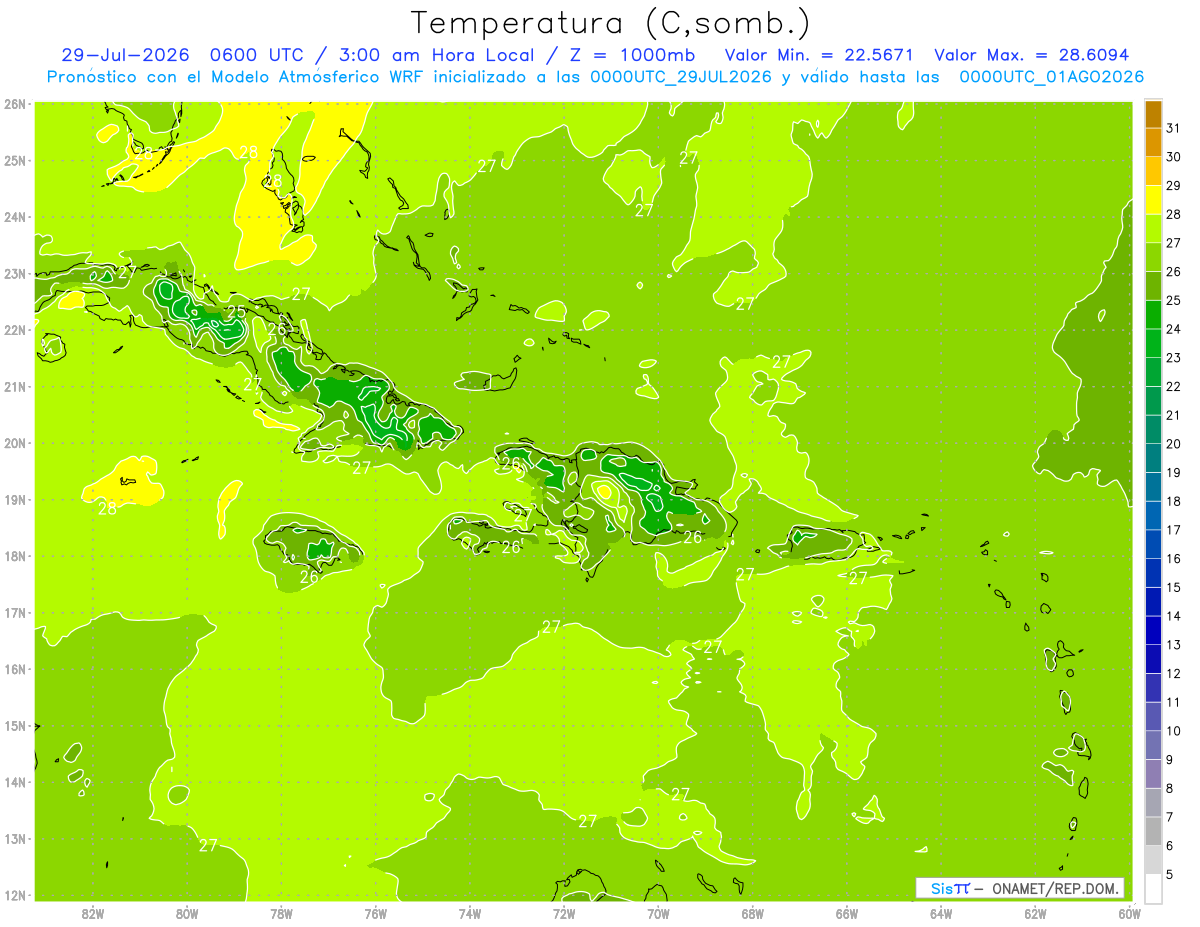1200x927 pixels.
Task: Click the 17N latitude label
Action: tap(14, 612)
